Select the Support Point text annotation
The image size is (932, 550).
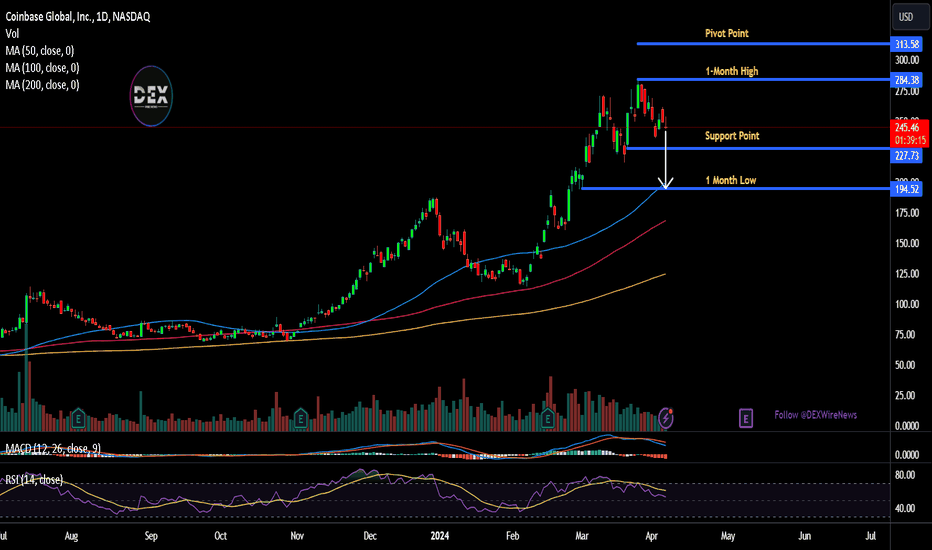pos(732,136)
